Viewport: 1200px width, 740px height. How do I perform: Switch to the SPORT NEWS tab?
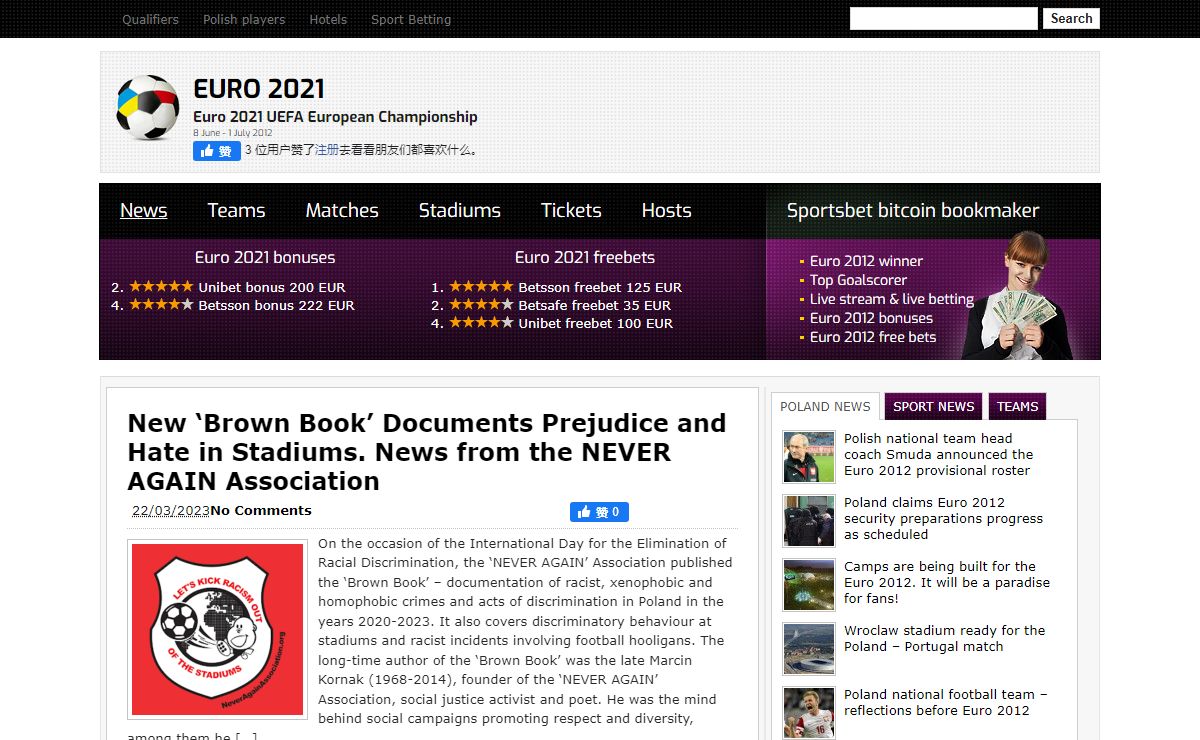[x=933, y=406]
